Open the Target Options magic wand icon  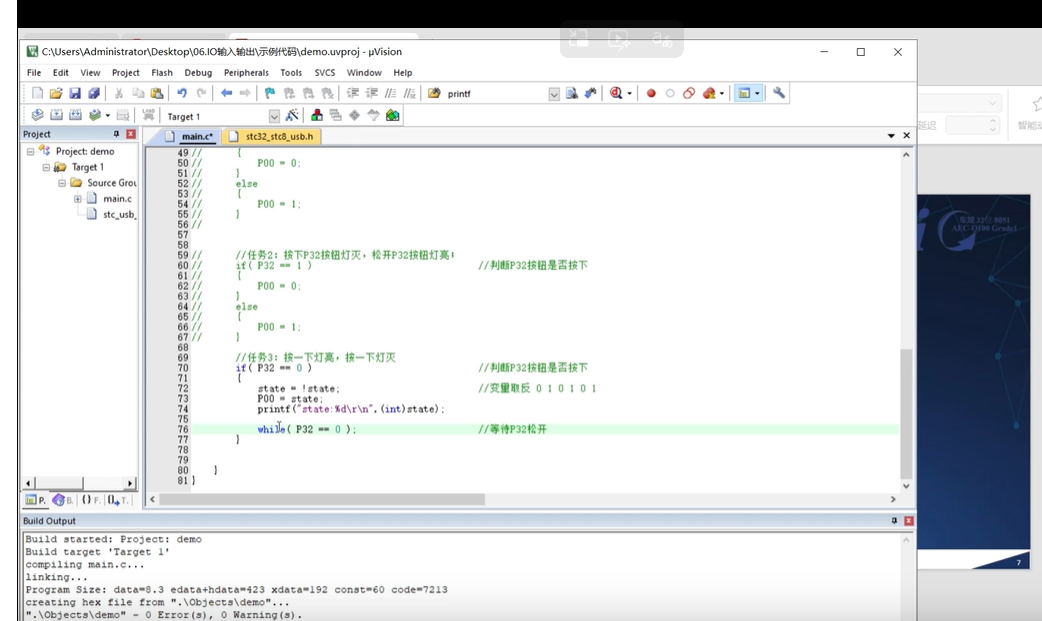point(292,116)
